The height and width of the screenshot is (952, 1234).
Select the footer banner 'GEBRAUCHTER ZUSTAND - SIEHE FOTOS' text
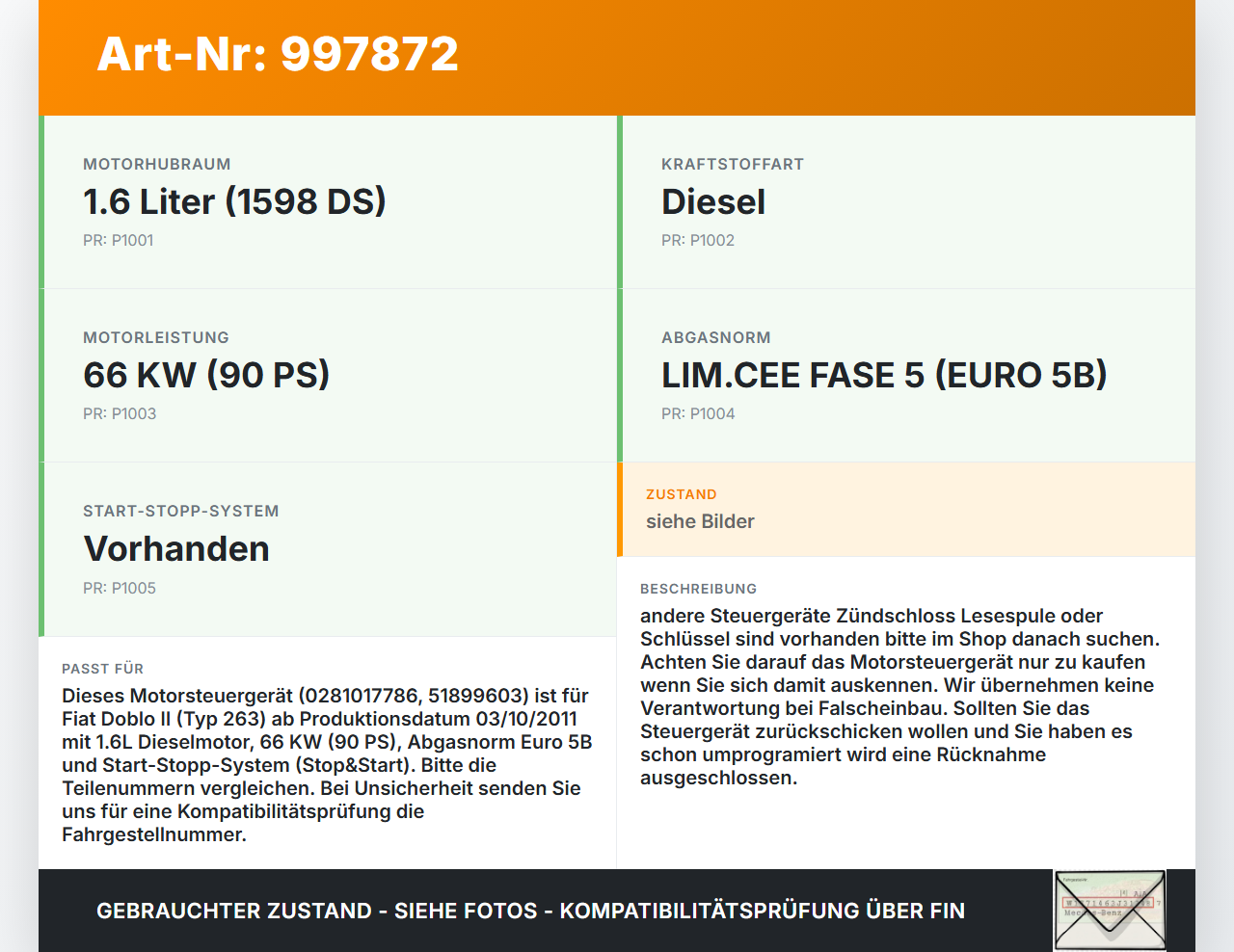530,911
